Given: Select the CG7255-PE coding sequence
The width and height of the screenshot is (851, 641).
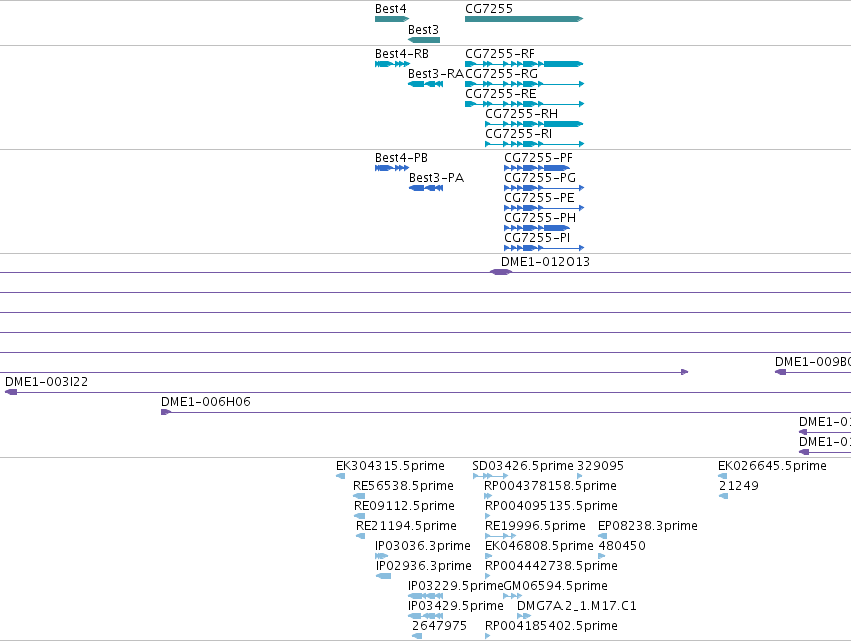Looking at the screenshot, I should [544, 208].
